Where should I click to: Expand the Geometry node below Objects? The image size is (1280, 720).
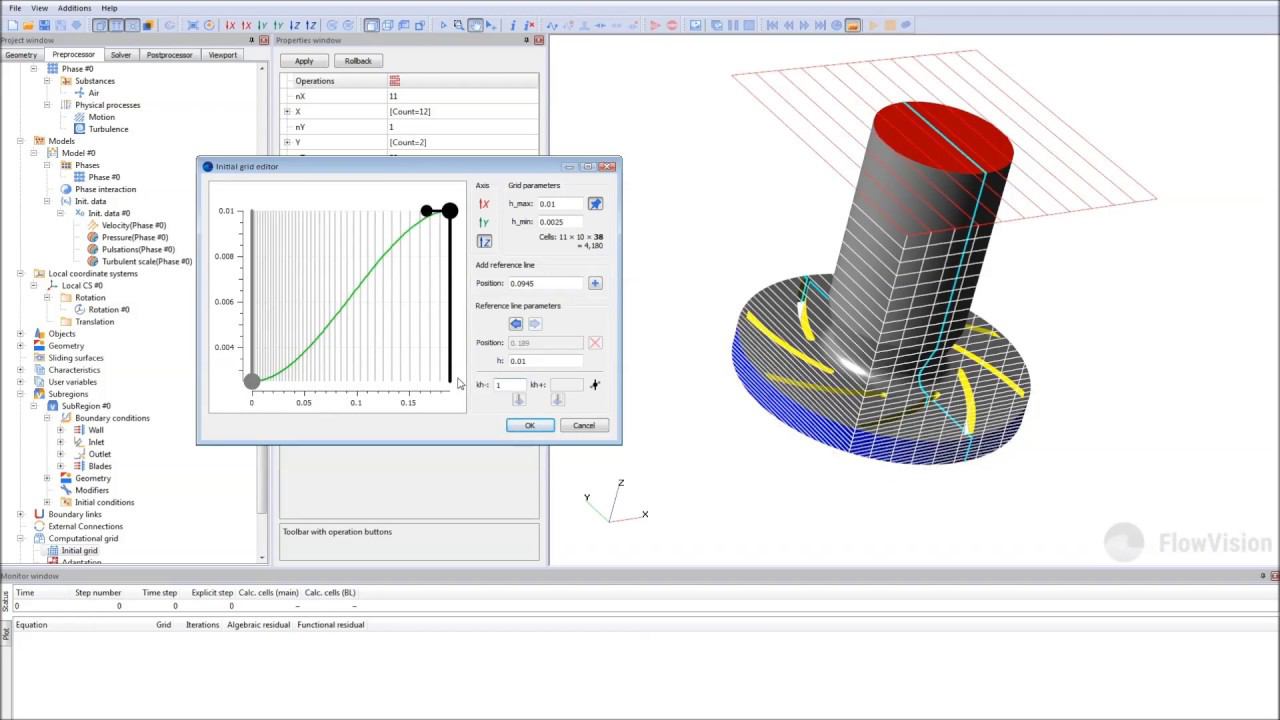20,346
